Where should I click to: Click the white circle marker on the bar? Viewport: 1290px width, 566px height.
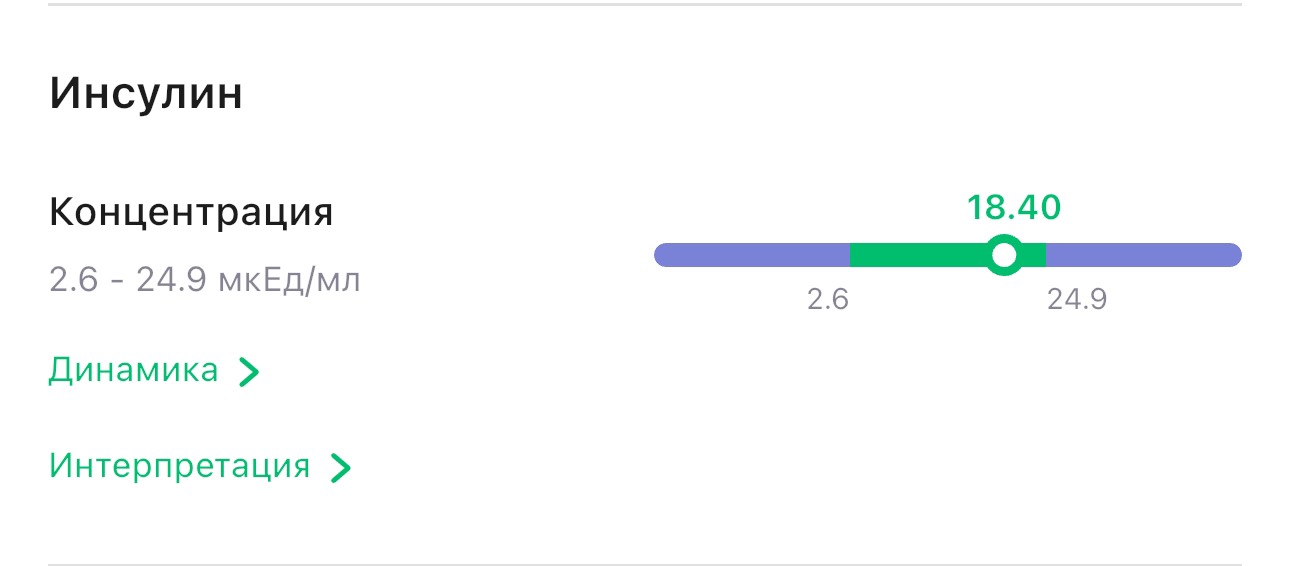point(1004,255)
